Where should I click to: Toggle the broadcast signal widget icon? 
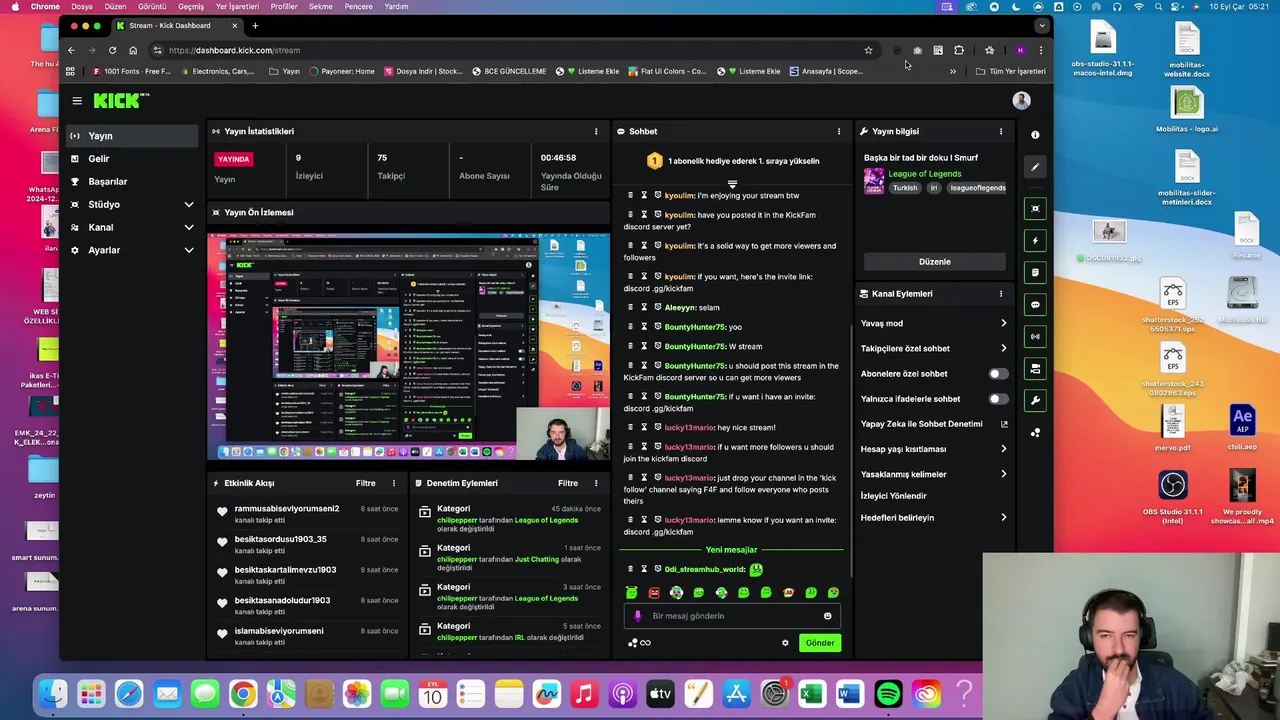pyautogui.click(x=1035, y=336)
